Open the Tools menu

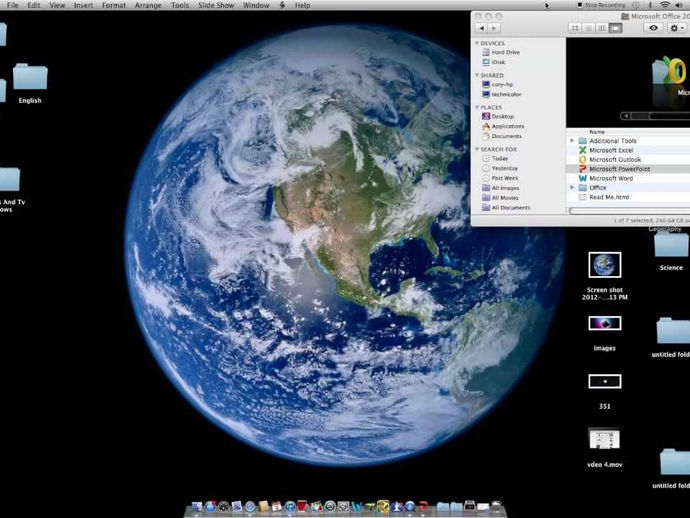(x=180, y=5)
